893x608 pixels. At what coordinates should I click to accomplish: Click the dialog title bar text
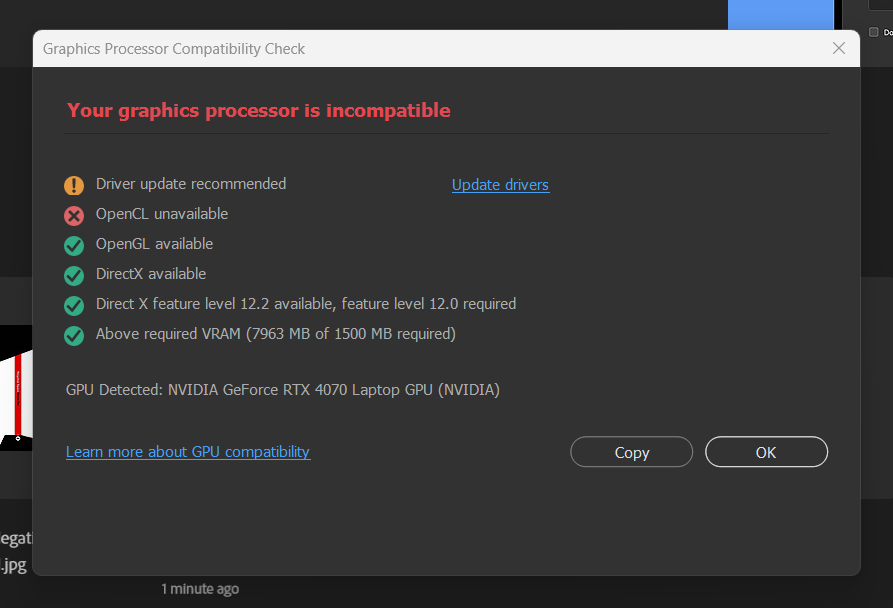click(174, 49)
